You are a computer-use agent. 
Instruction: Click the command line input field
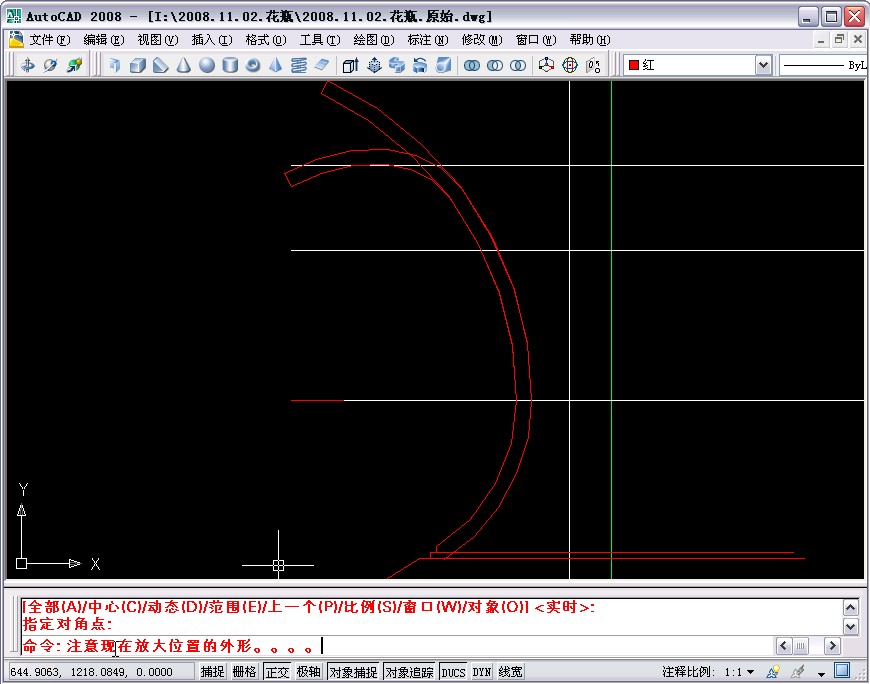[x=398, y=646]
